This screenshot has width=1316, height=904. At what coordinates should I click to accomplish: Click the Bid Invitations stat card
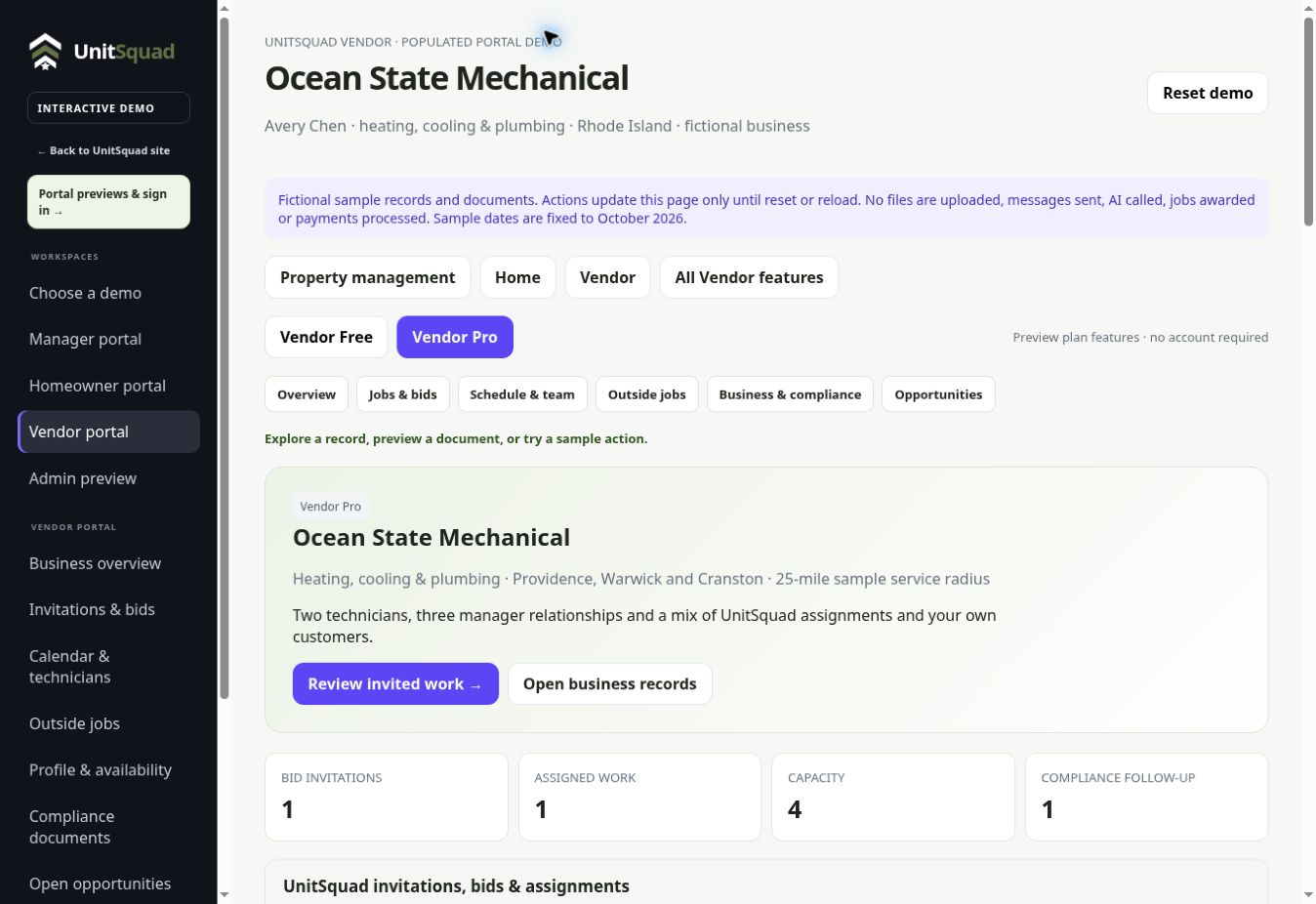point(387,797)
